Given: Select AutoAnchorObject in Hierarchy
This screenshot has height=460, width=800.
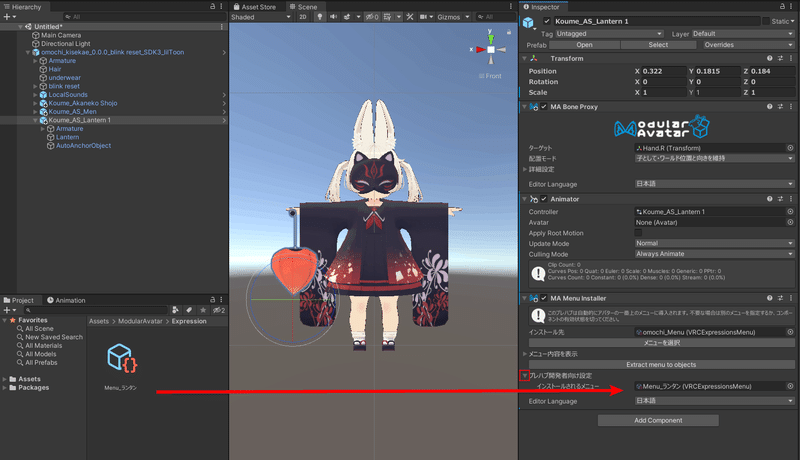Looking at the screenshot, I should (x=83, y=146).
